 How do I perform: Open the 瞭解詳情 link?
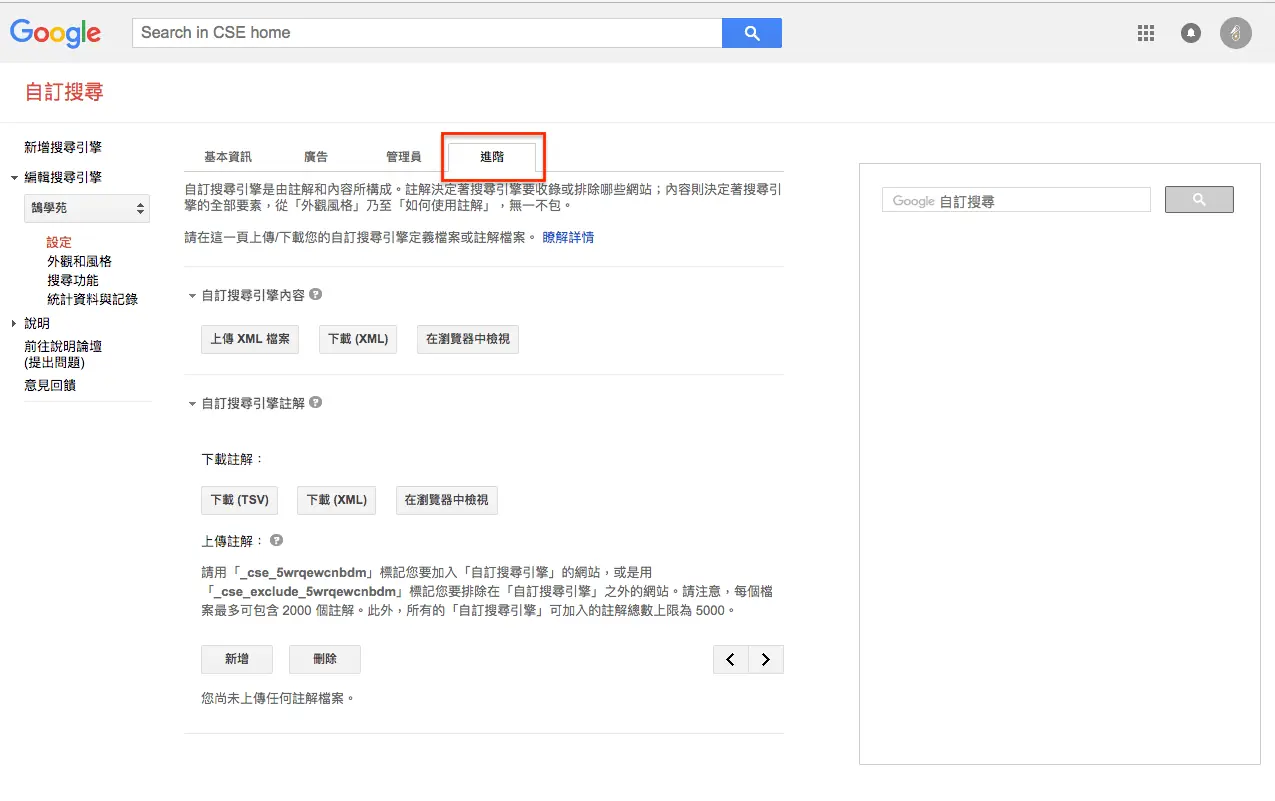pos(568,237)
